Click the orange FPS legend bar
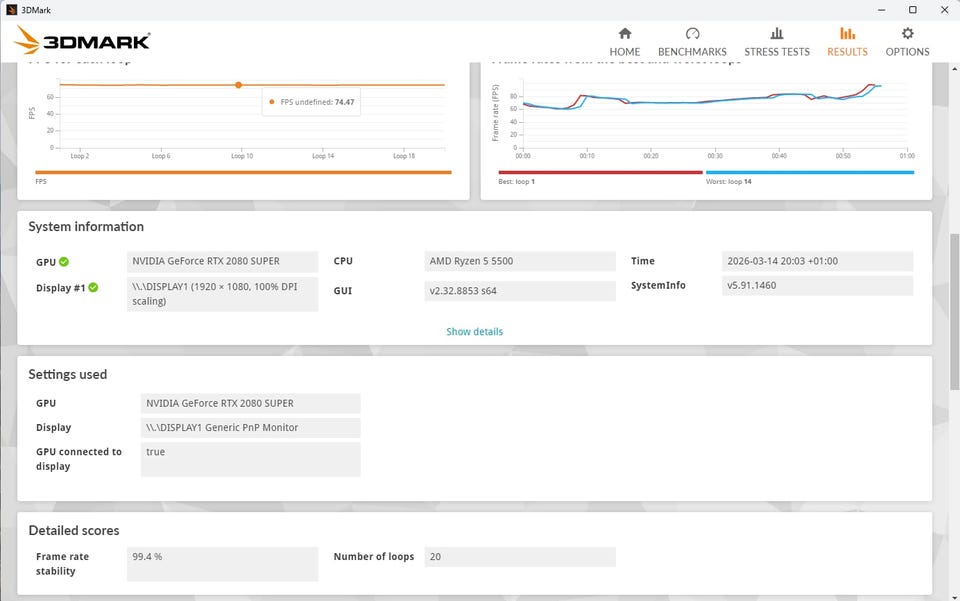The width and height of the screenshot is (960, 601). pos(243,173)
